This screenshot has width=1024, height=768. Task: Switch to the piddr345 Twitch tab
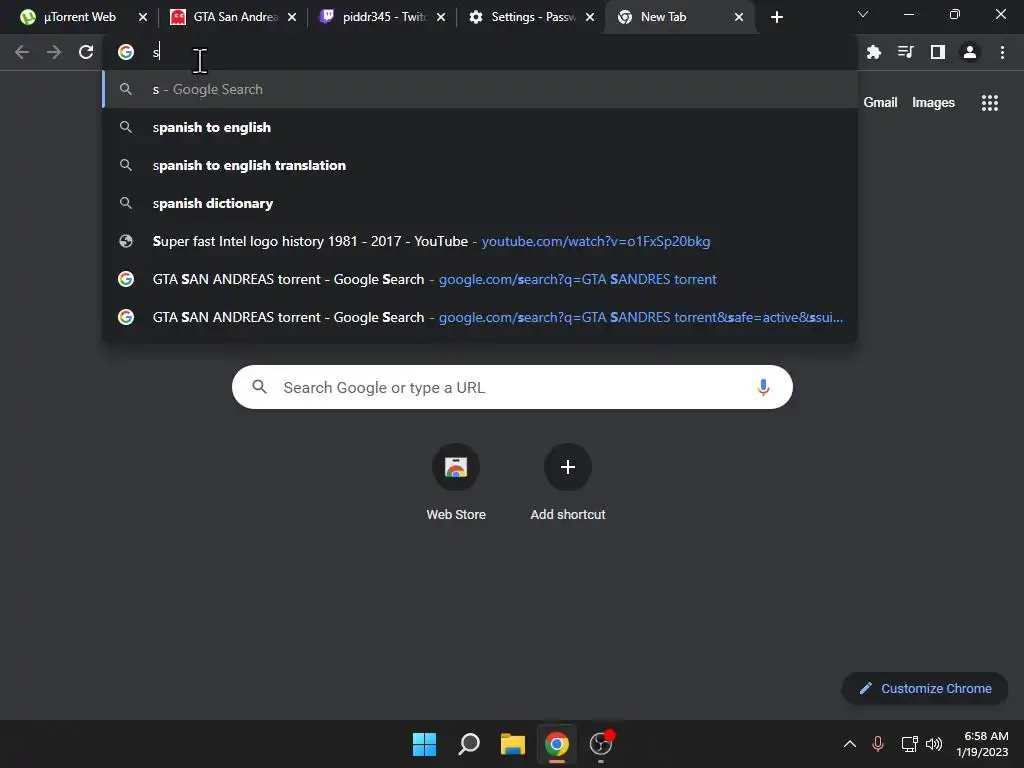(x=374, y=17)
